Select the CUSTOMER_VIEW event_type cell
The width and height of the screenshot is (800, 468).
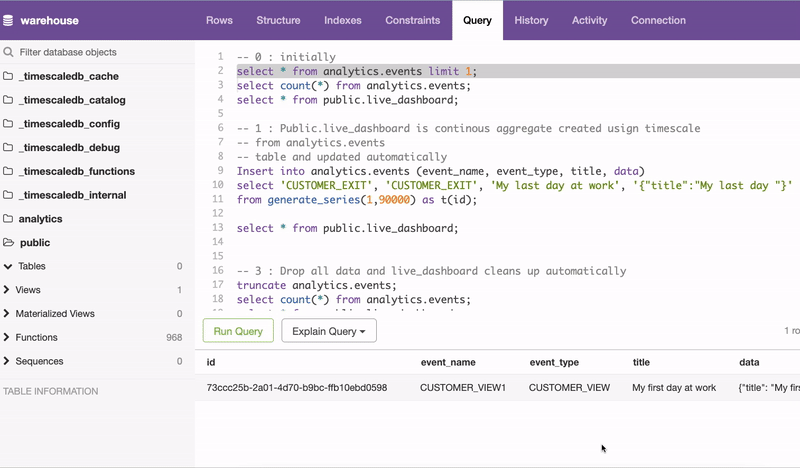[569, 387]
